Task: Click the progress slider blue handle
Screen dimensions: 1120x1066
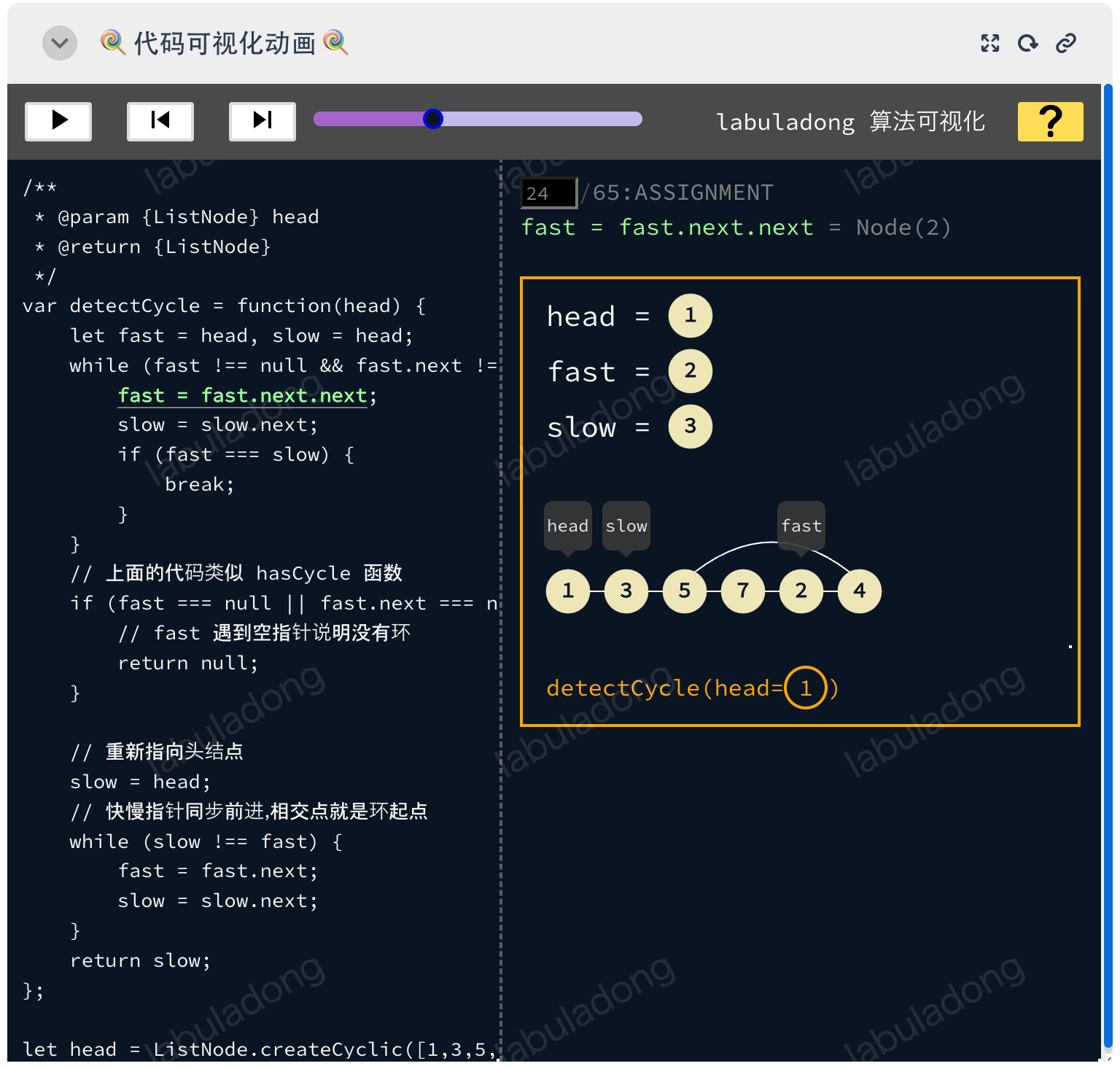Action: 433,119
